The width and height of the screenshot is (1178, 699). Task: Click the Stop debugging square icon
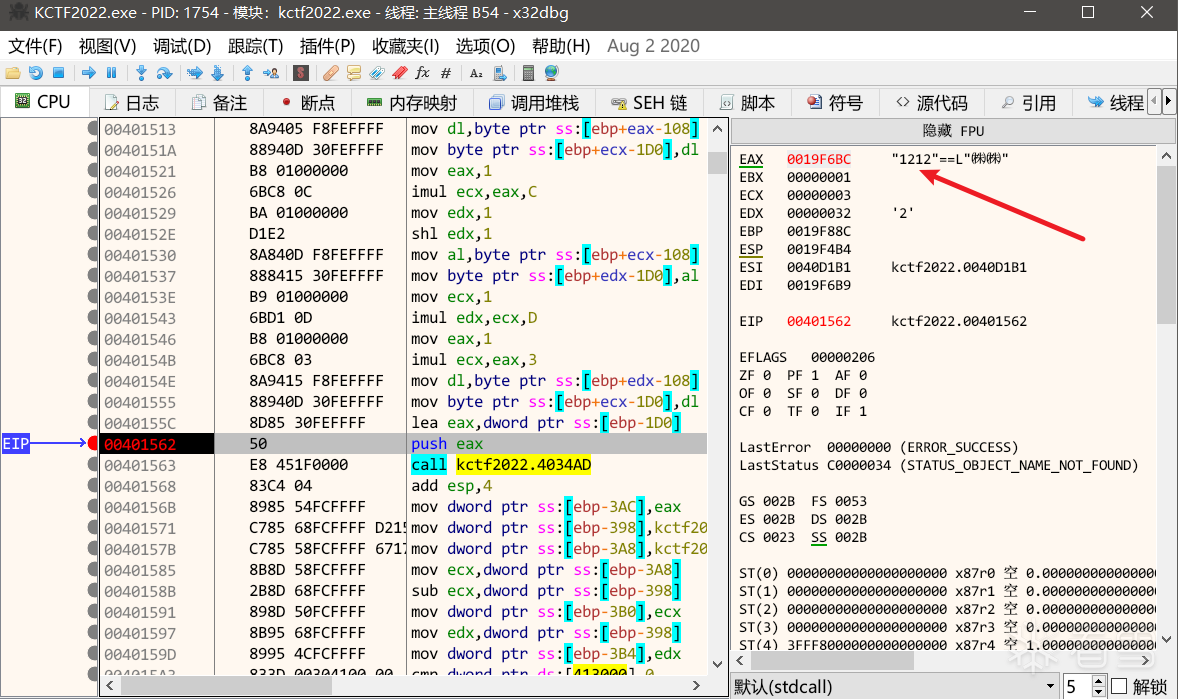(x=58, y=73)
